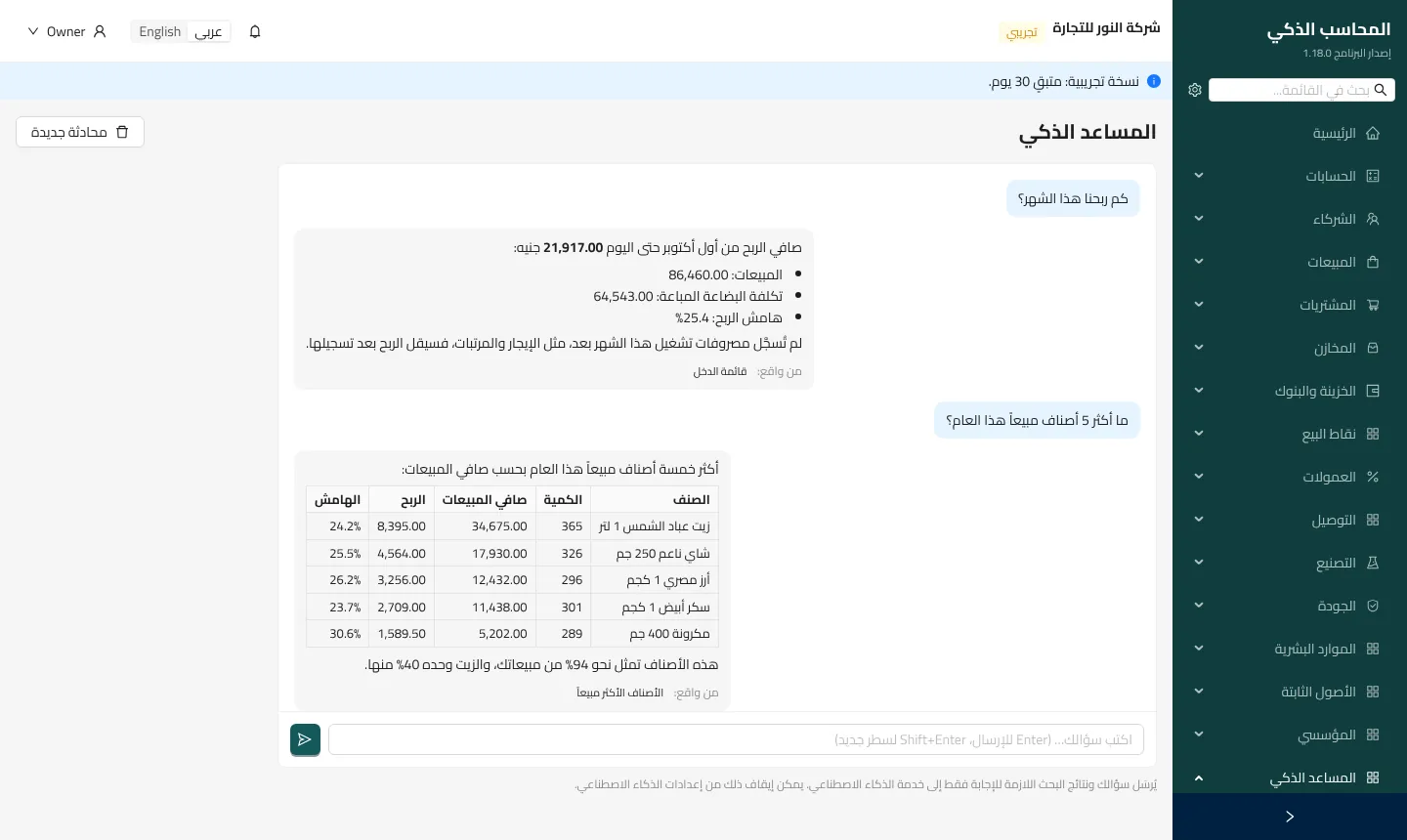Switch language to عربي

(x=208, y=31)
